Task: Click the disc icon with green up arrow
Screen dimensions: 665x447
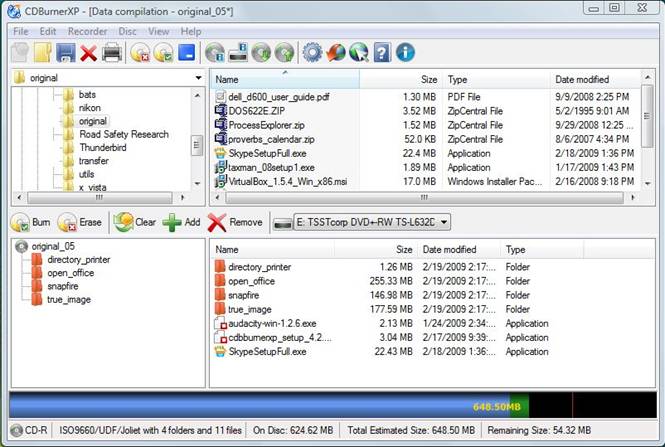Action: tap(284, 53)
